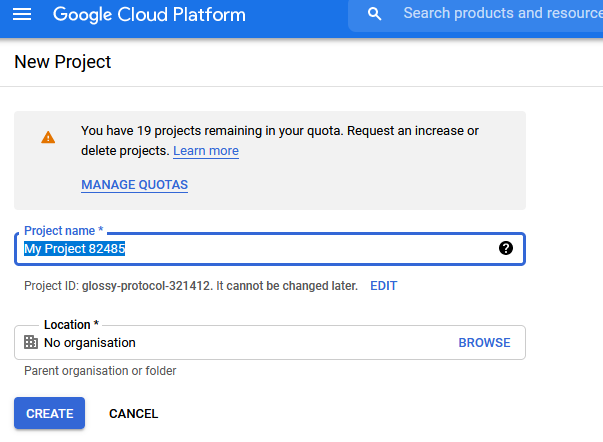
Task: Click the New Project page heading
Action: pos(63,62)
